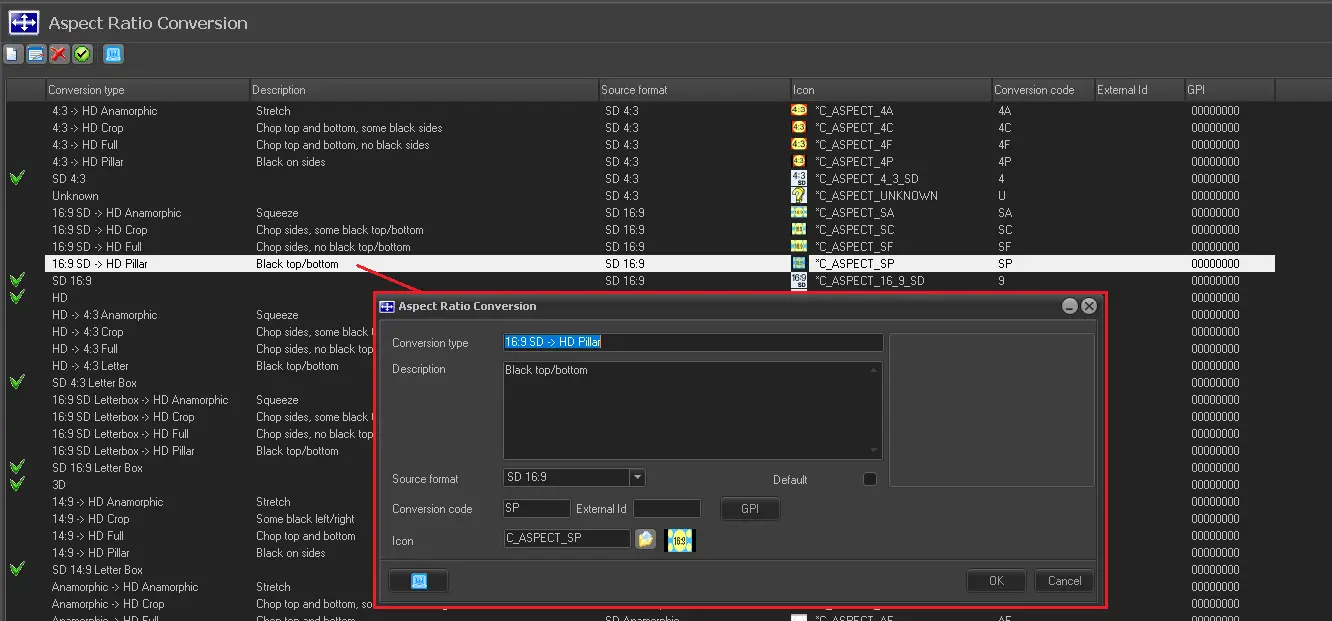Click the New document toolbar icon
Viewport: 1332px width, 621px height.
(x=12, y=54)
